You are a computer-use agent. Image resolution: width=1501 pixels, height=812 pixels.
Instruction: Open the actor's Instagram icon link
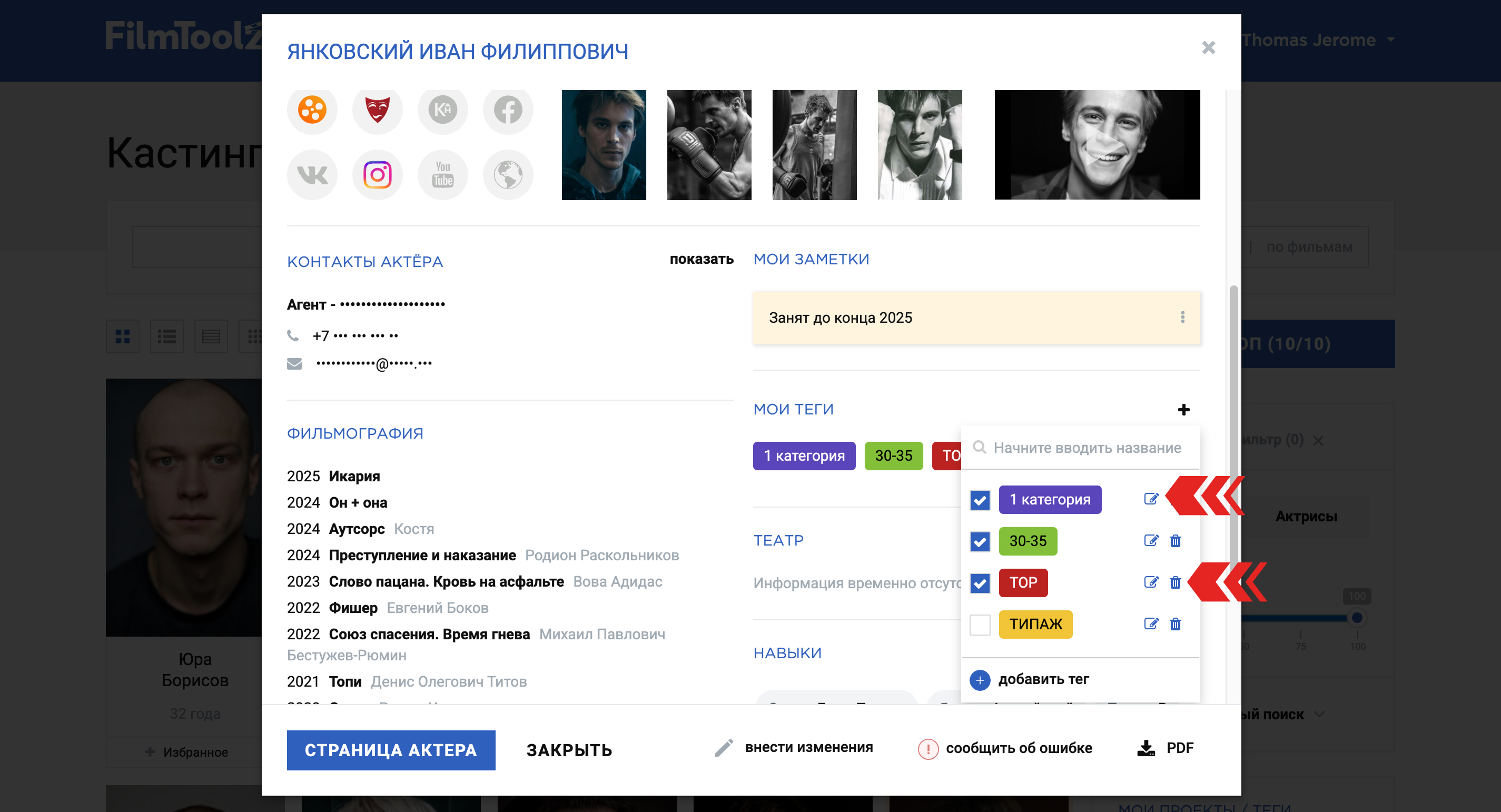(378, 175)
